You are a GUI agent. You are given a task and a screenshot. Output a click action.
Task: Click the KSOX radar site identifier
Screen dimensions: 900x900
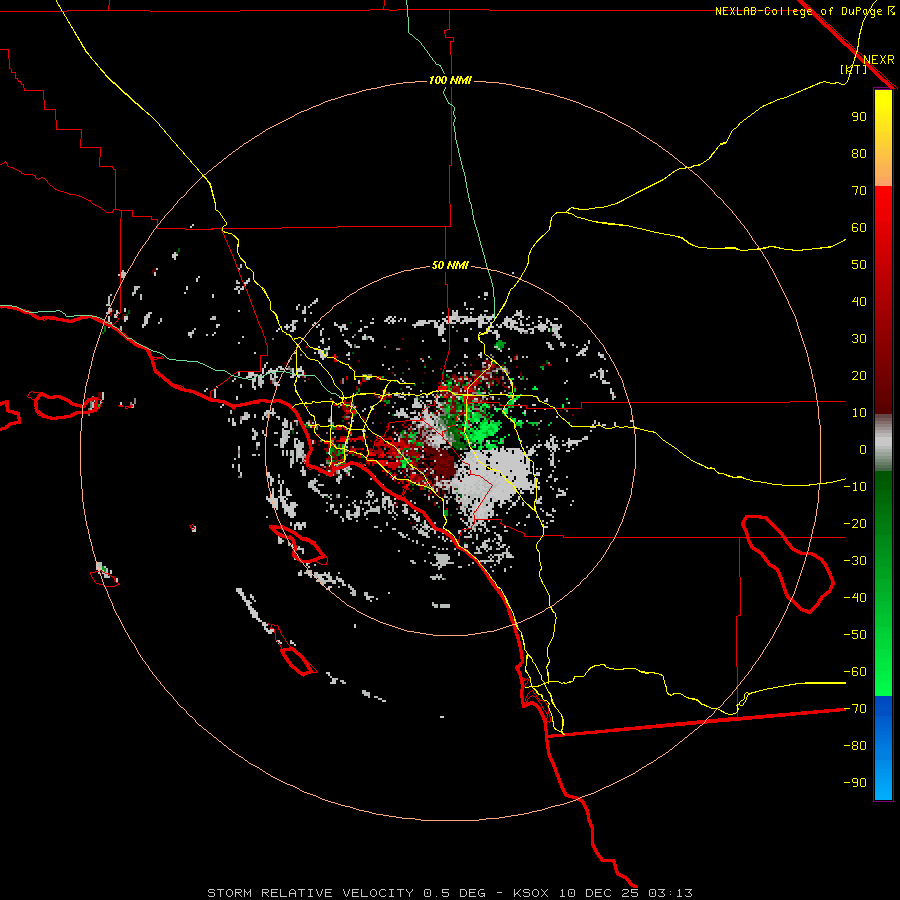point(530,893)
